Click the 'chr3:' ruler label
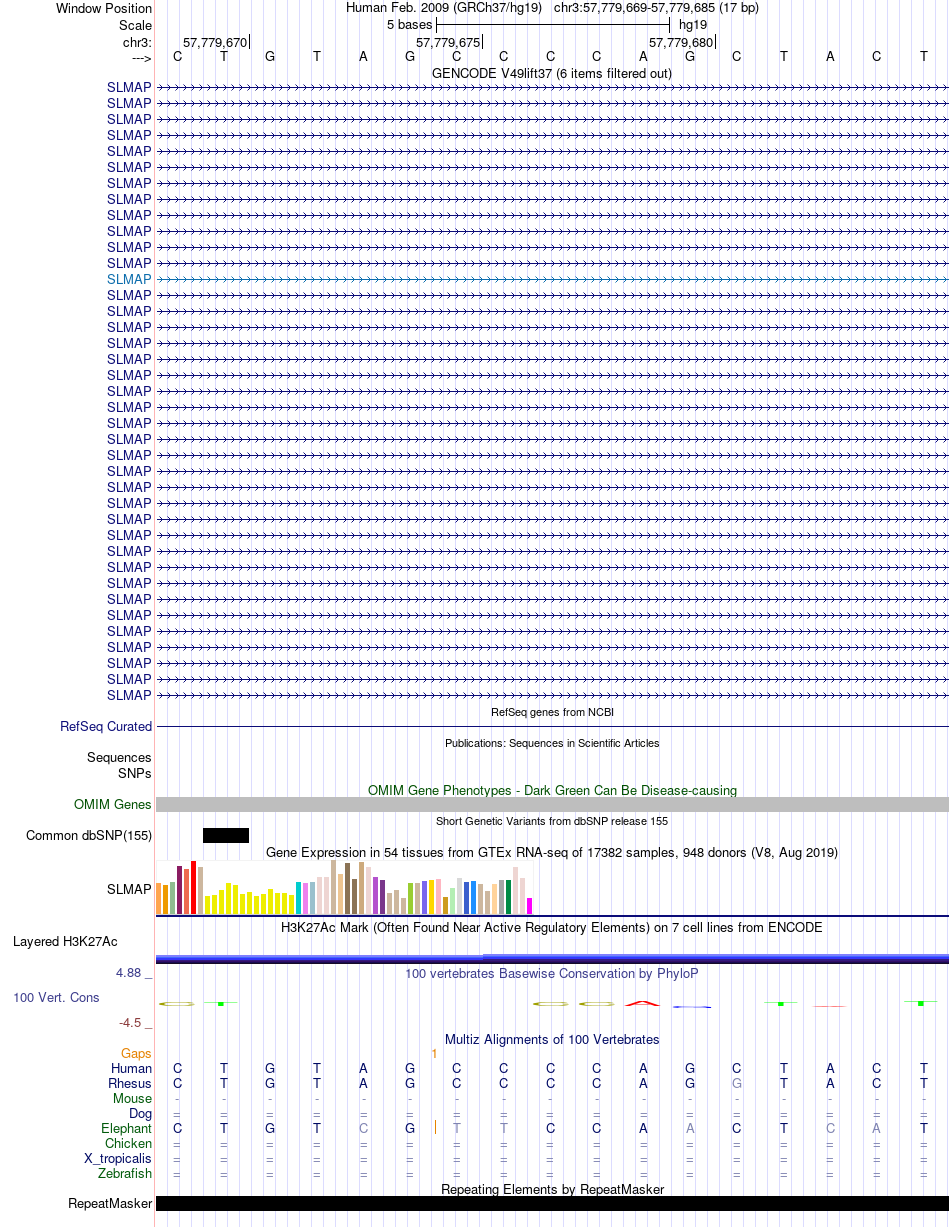 (x=137, y=42)
